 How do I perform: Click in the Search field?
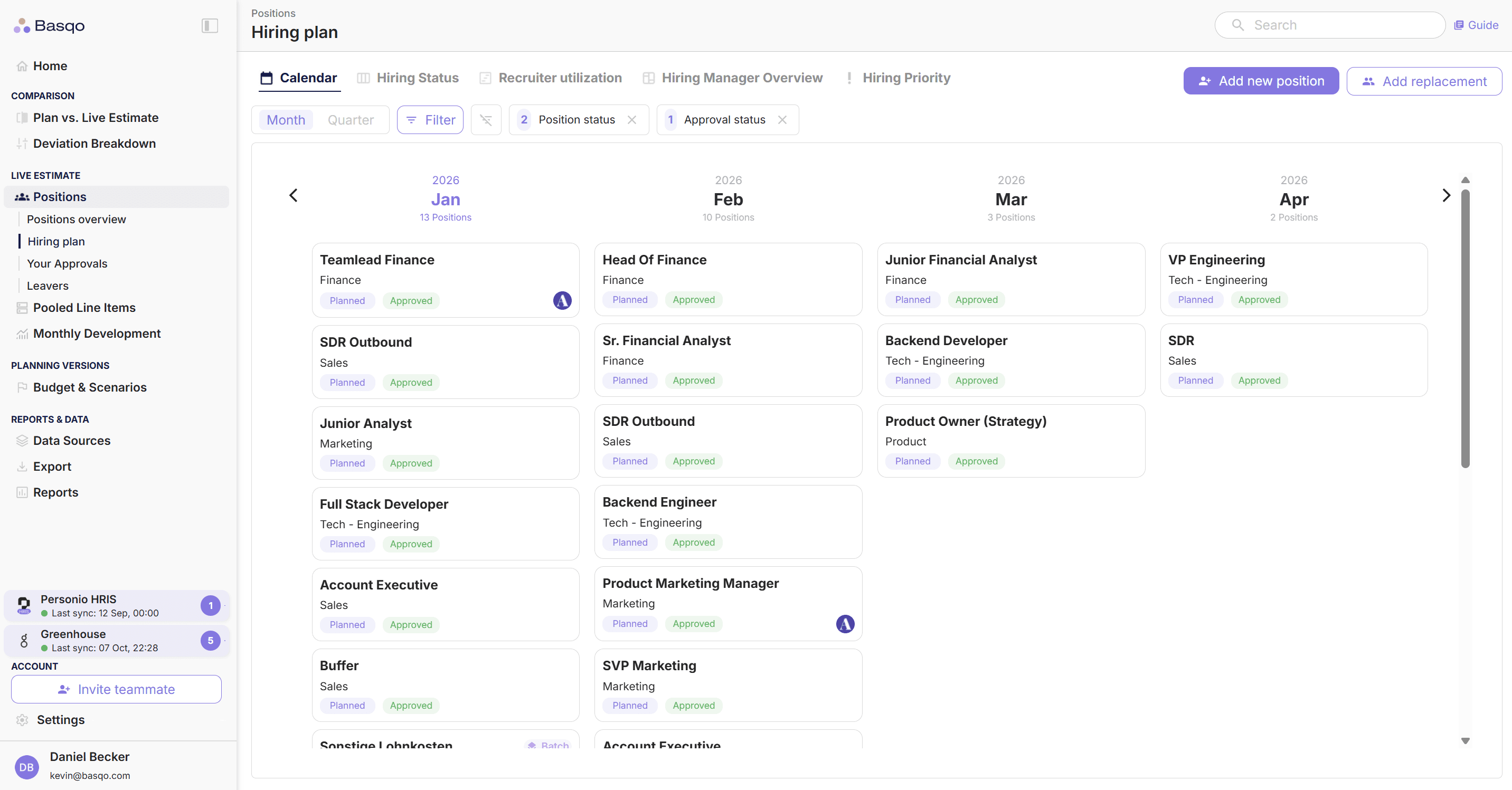click(1338, 25)
